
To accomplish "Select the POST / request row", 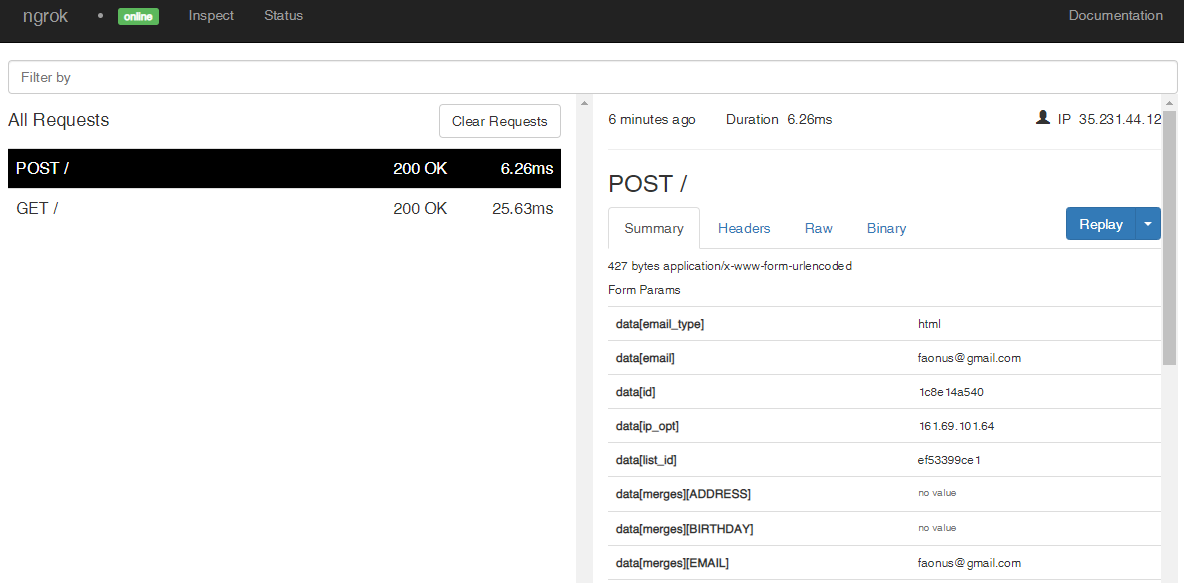I will pyautogui.click(x=284, y=168).
